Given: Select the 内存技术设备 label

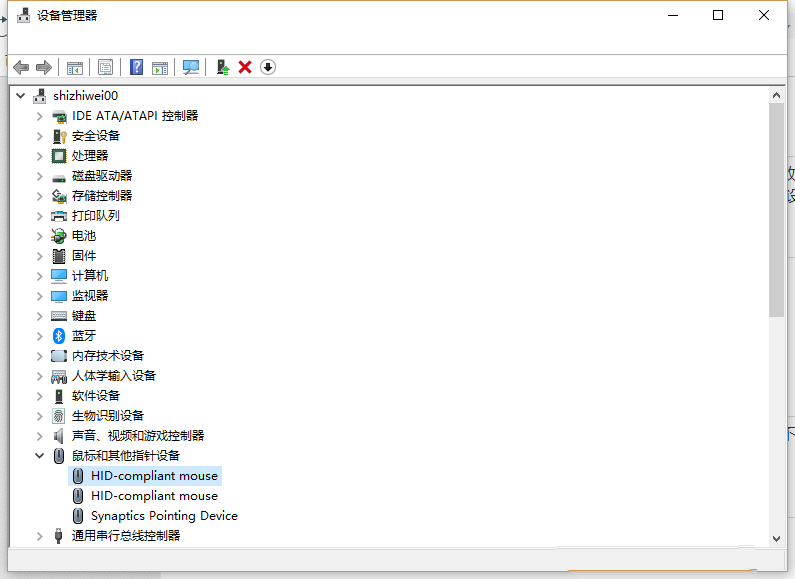Looking at the screenshot, I should [107, 355].
